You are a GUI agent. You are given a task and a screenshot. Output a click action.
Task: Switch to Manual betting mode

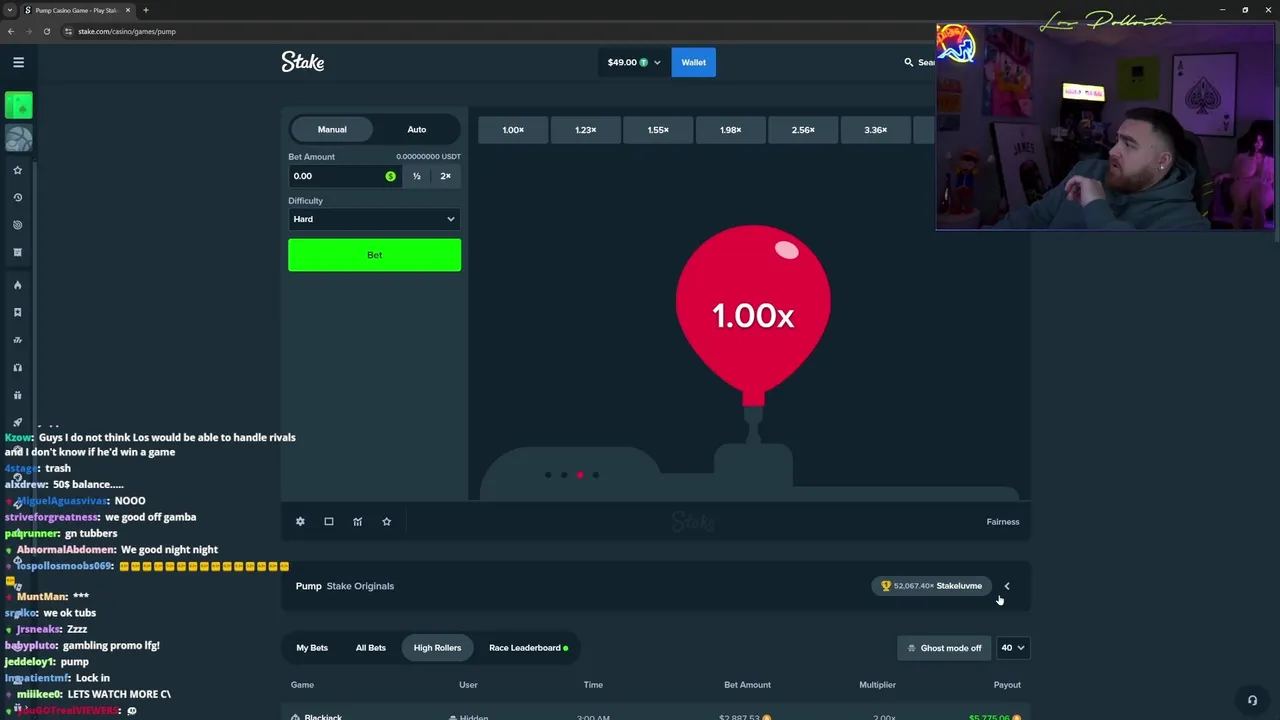[332, 129]
